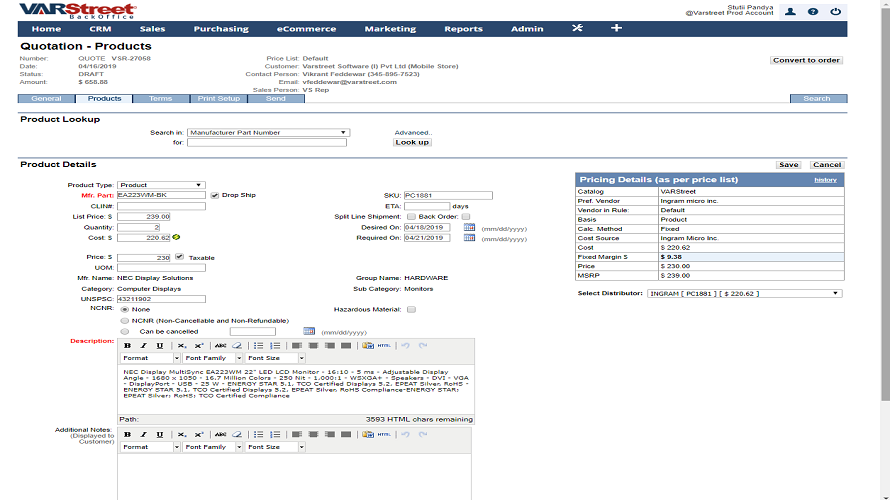Enable the Hazardous Material checkbox

[x=411, y=310]
